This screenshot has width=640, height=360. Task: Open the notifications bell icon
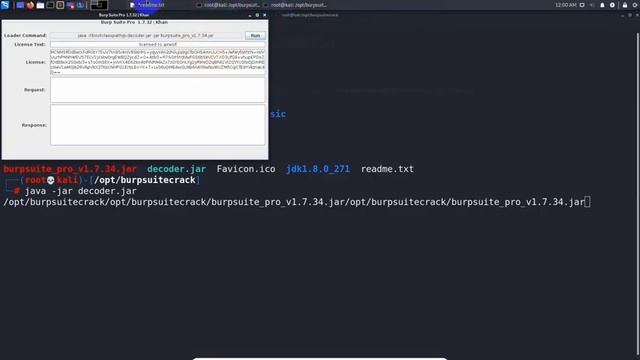coord(602,5)
